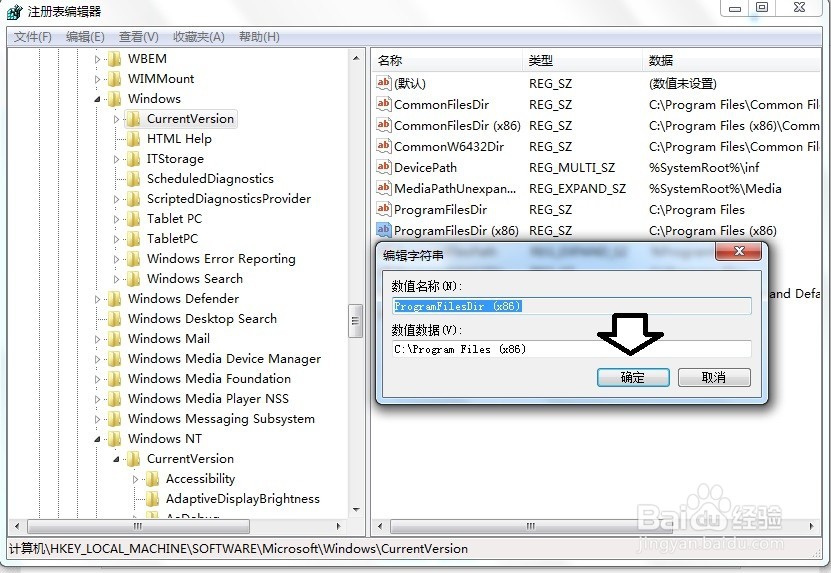Click the Windows Mail folder icon
The image size is (831, 573).
pos(114,339)
